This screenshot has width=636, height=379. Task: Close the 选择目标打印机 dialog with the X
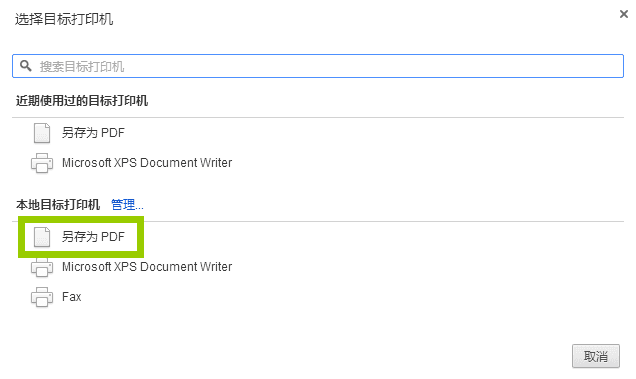tap(623, 14)
